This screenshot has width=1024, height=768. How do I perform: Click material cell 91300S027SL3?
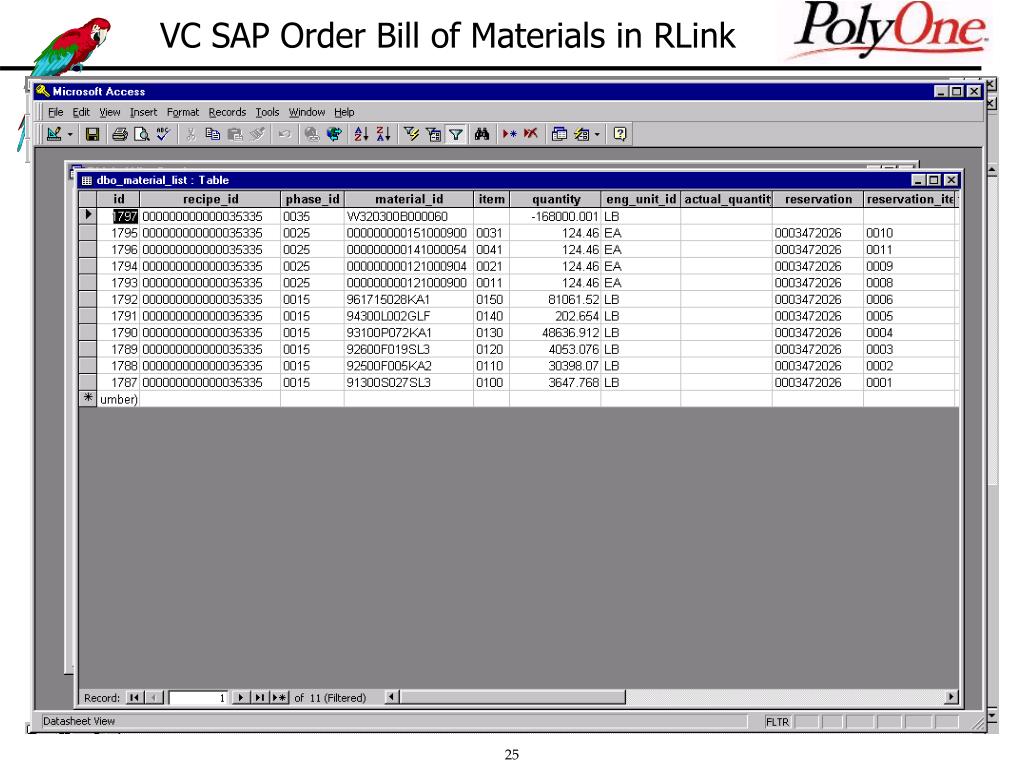409,383
